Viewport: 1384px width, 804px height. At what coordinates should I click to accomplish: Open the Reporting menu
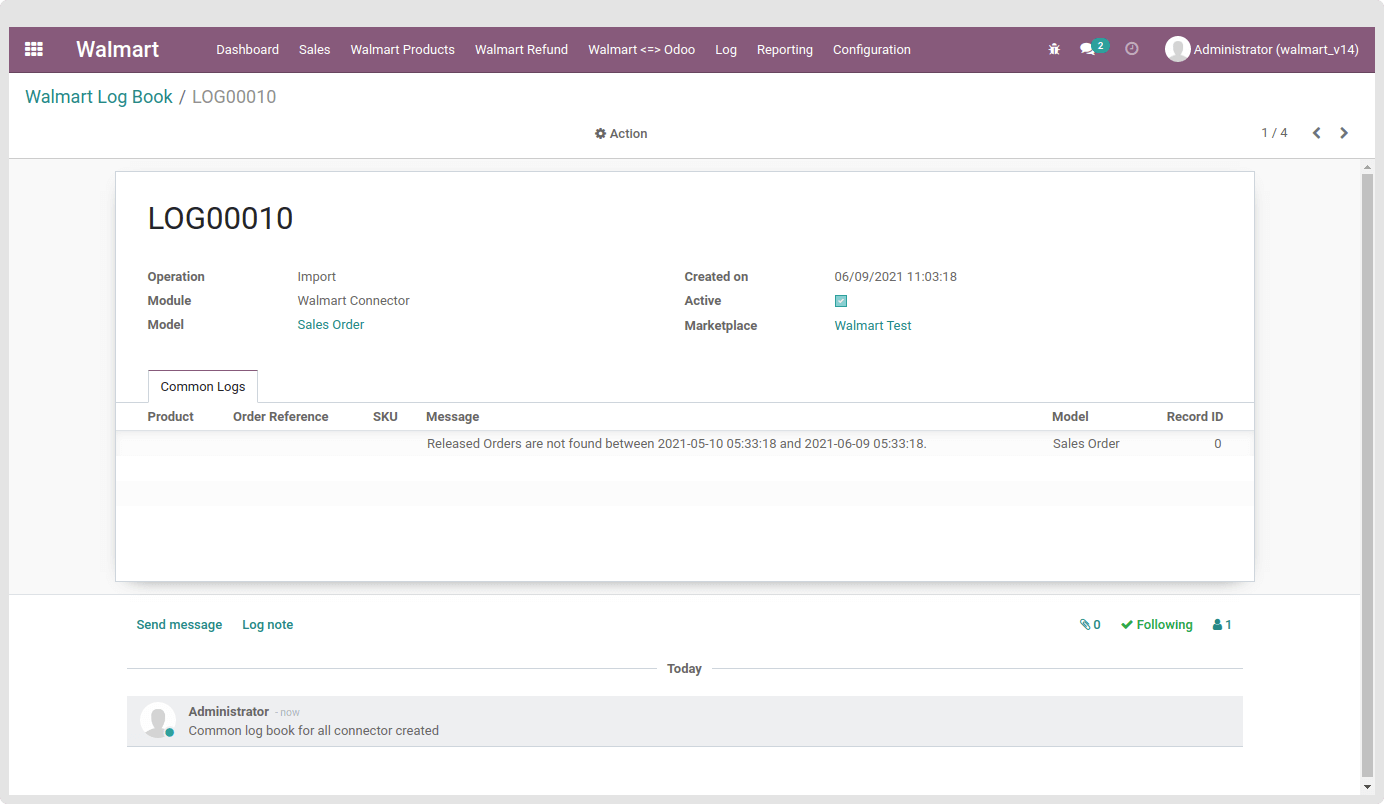point(785,49)
